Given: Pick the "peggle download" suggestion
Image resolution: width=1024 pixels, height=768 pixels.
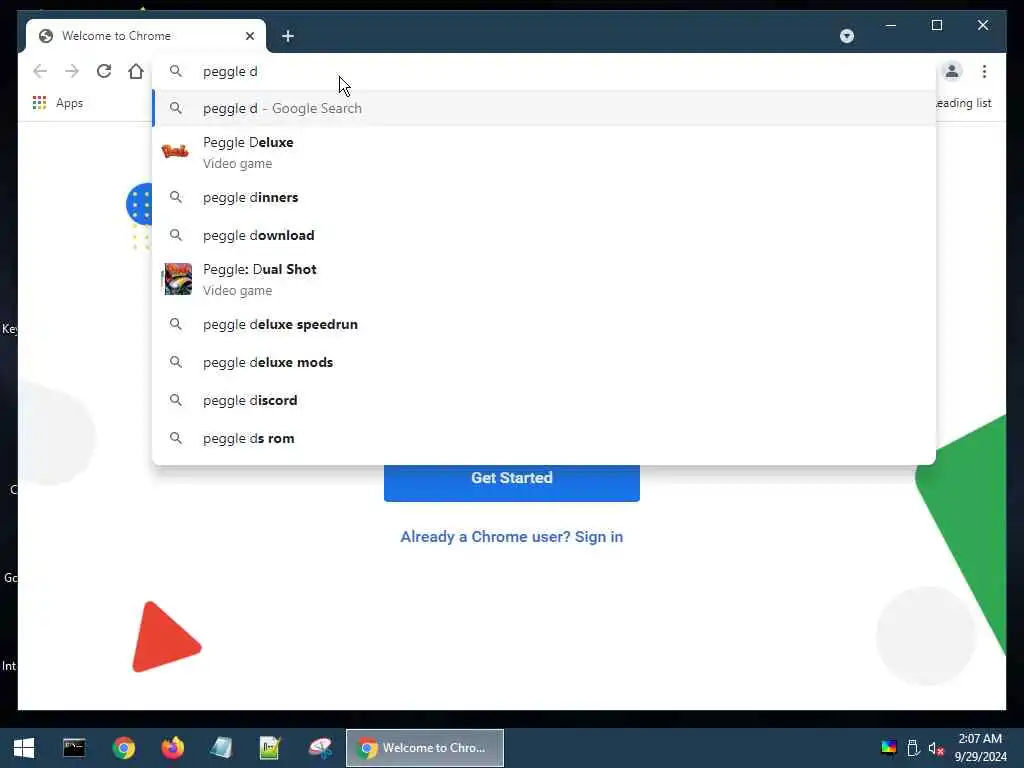Looking at the screenshot, I should click(x=544, y=235).
